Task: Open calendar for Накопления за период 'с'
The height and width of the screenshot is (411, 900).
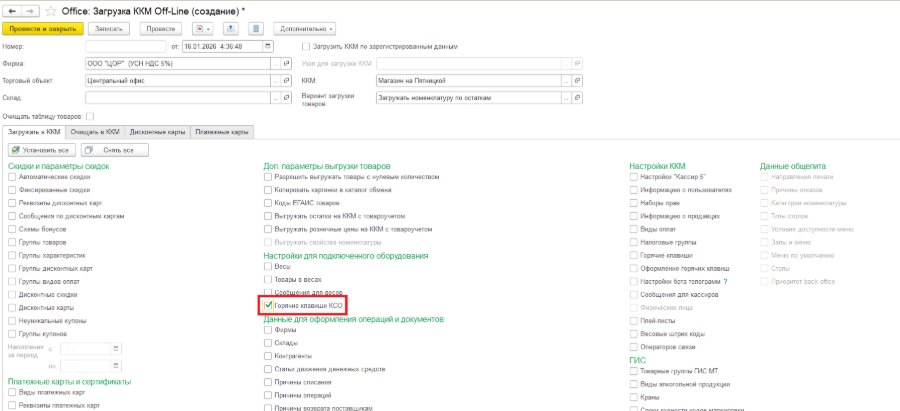Action: point(115,348)
